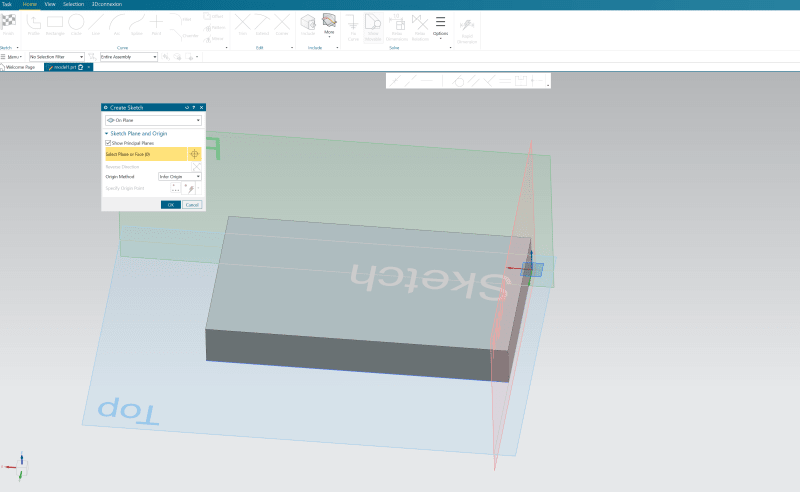Click the equal length constraint icon
Screen dimensions: 800x492
(x=505, y=81)
